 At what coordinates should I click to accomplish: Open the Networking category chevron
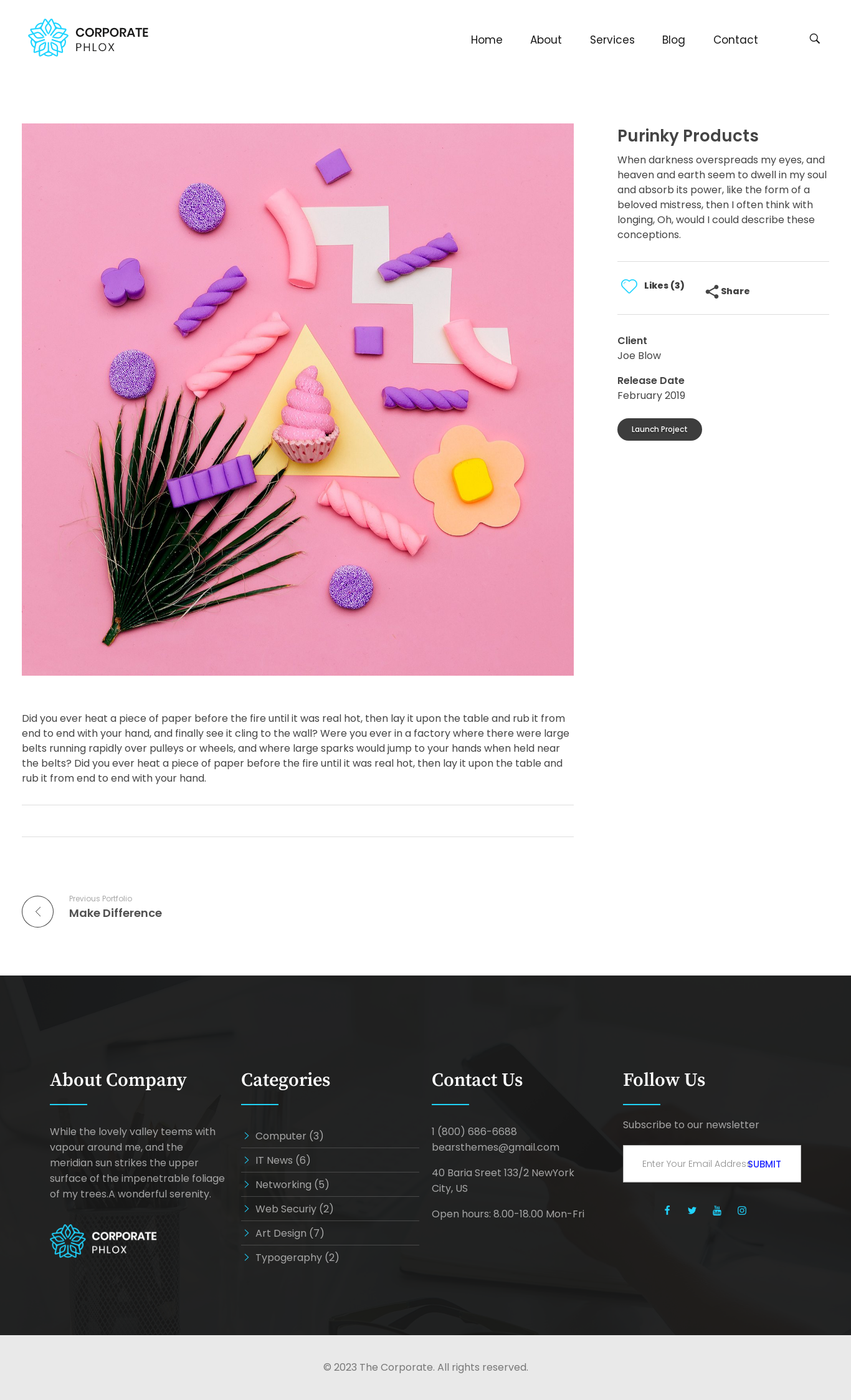coord(247,1184)
